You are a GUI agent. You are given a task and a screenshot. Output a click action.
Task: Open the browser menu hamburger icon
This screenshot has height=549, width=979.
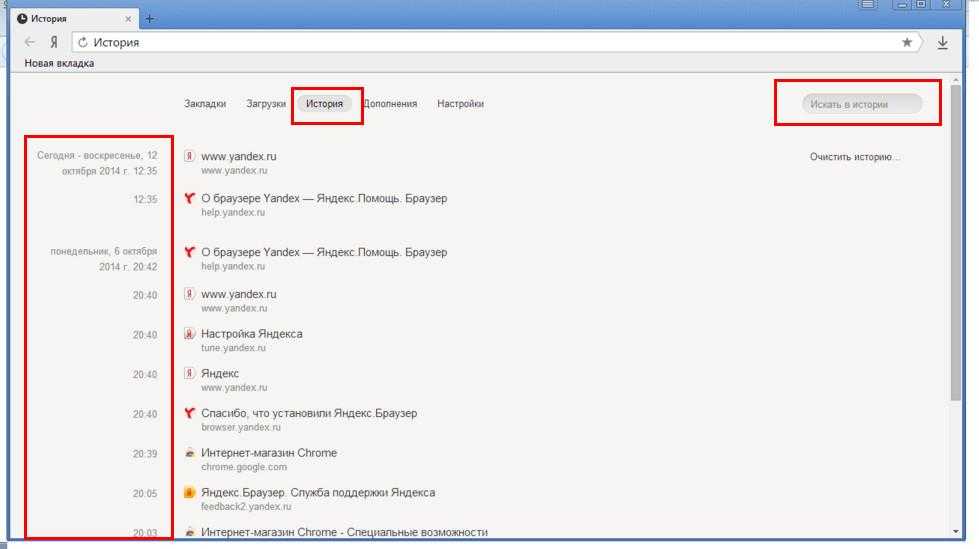(868, 4)
